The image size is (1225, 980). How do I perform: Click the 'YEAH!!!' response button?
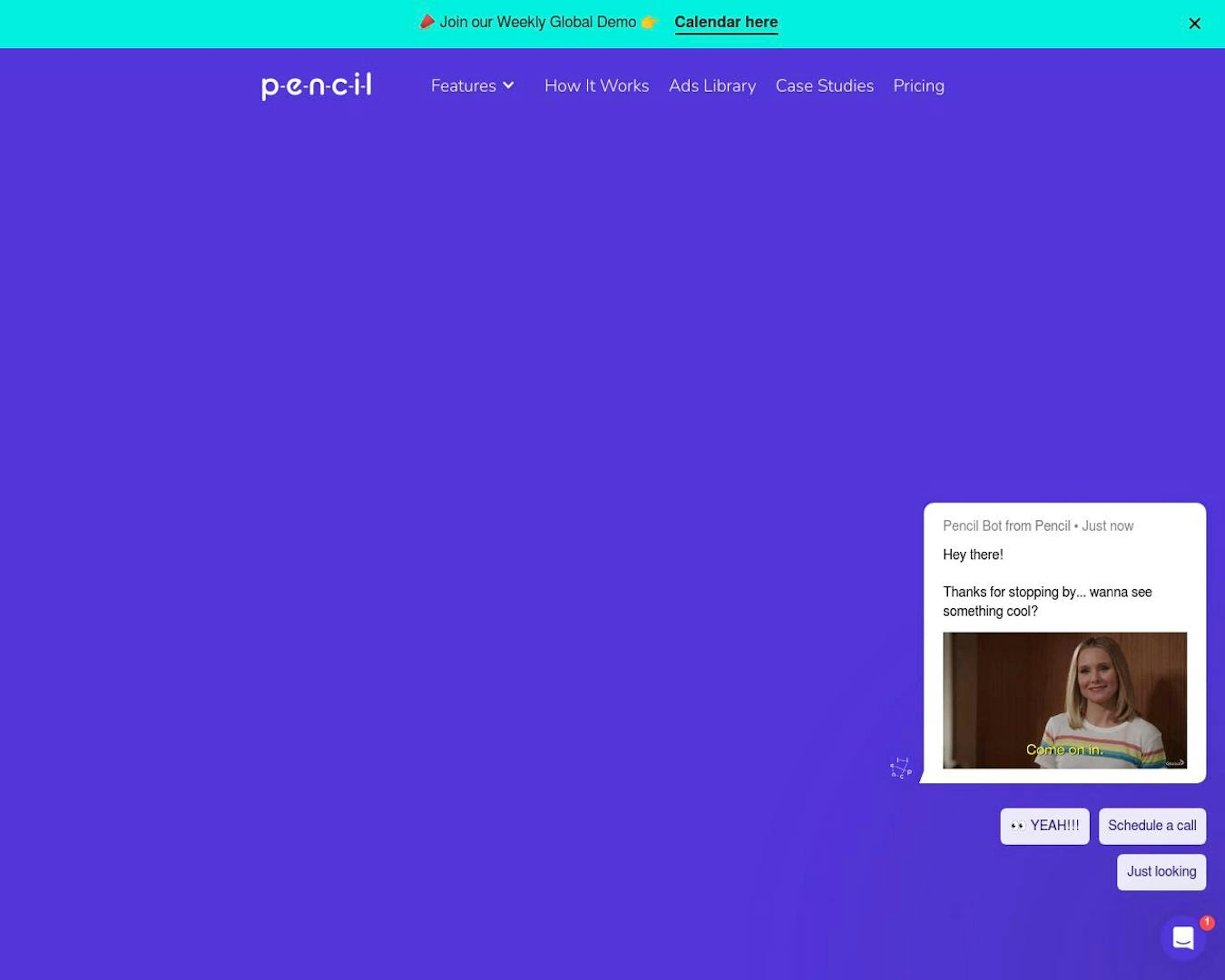click(x=1044, y=825)
